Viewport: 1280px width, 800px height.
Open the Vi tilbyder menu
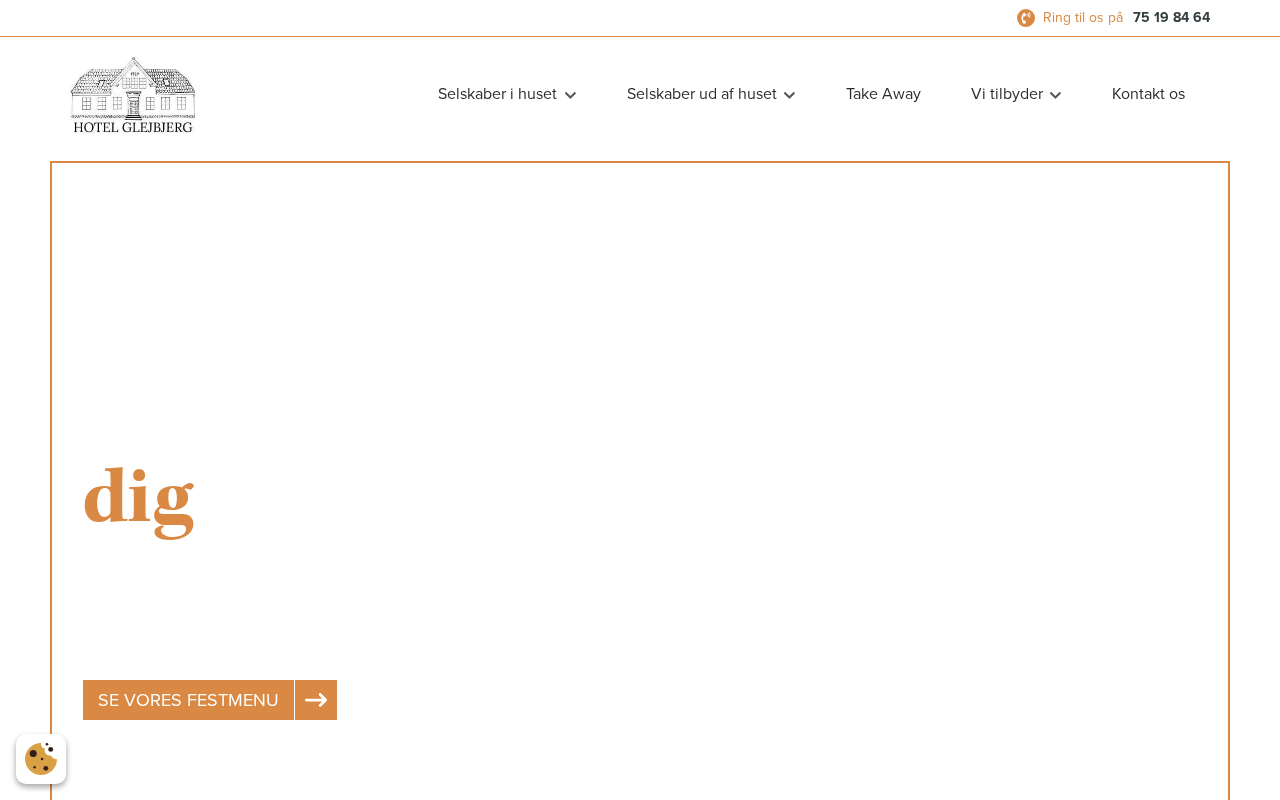1007,94
